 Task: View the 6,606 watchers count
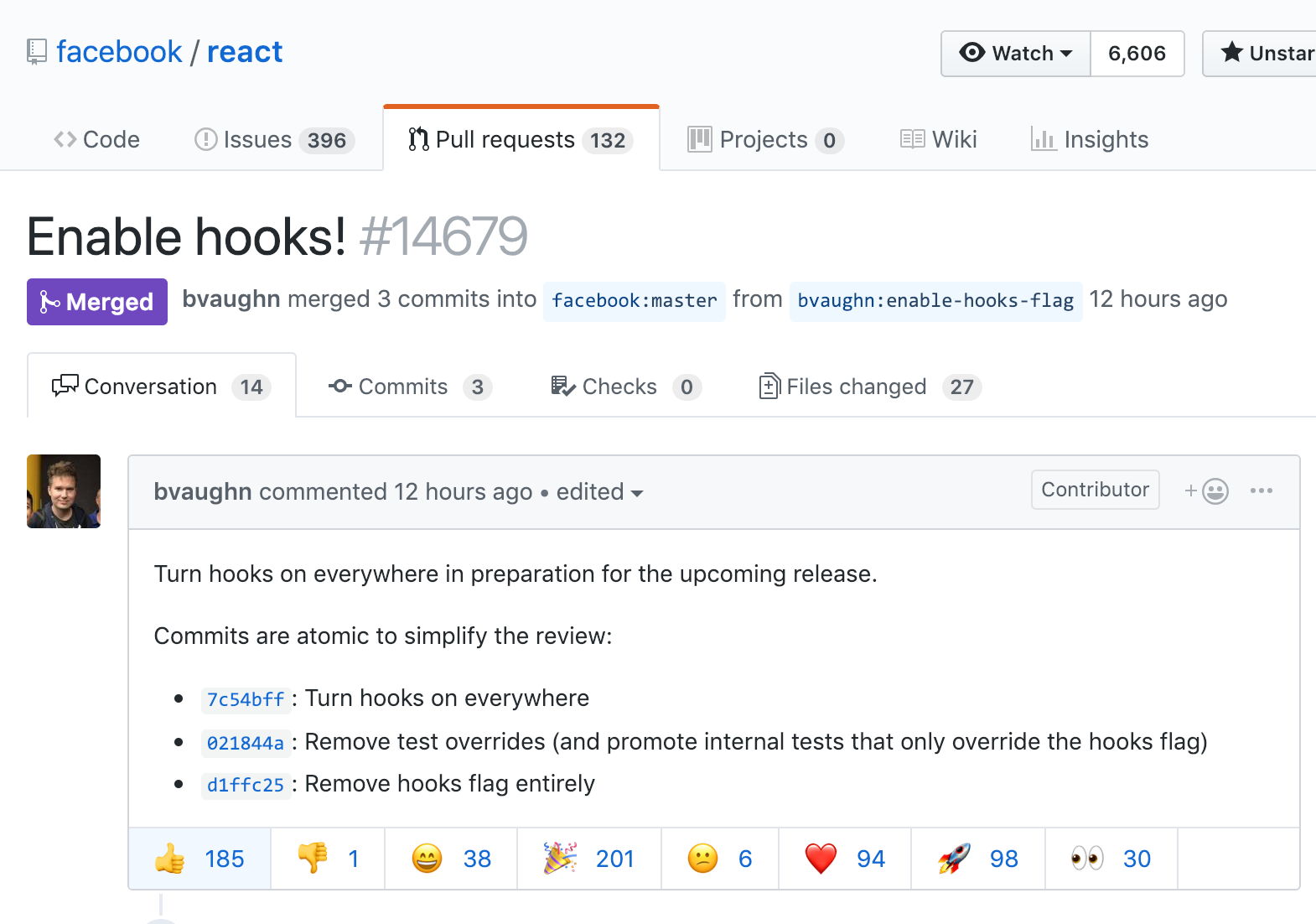[x=1137, y=54]
